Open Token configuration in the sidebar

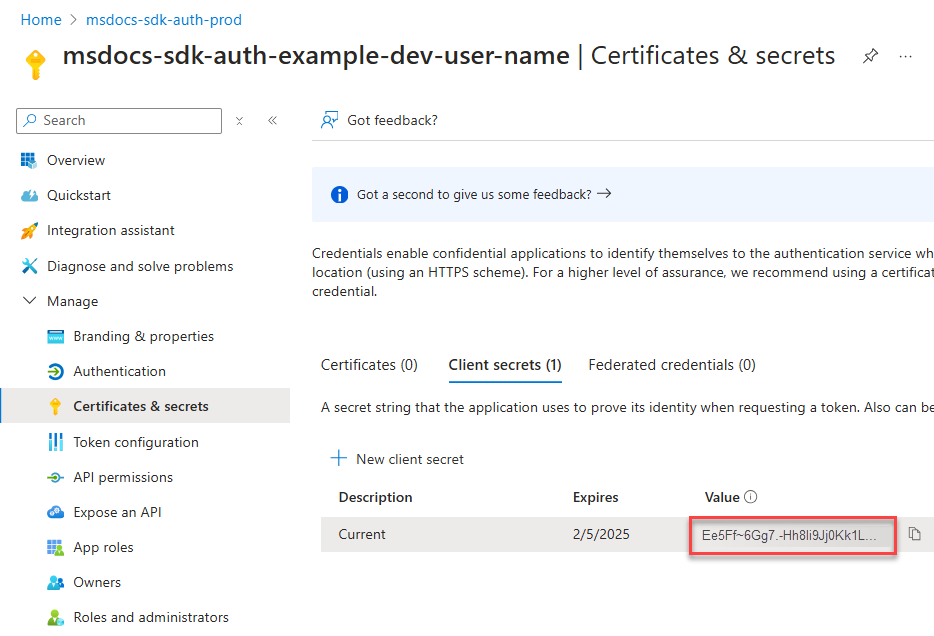136,442
